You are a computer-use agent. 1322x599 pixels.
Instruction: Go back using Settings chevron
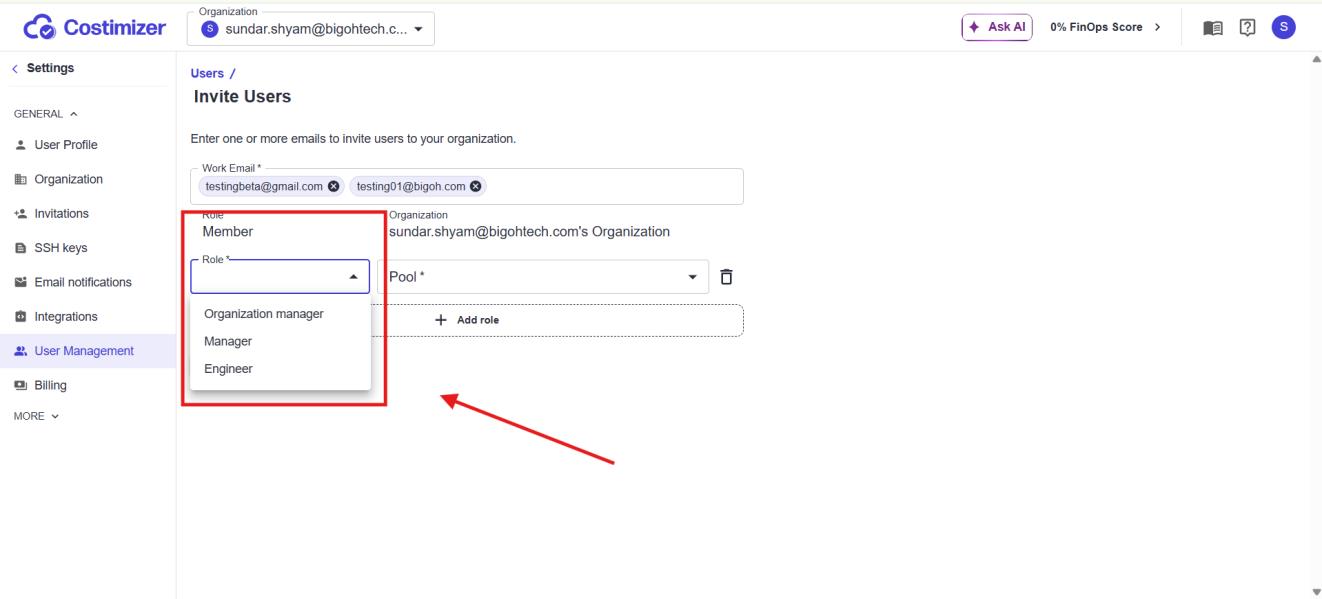[x=15, y=68]
